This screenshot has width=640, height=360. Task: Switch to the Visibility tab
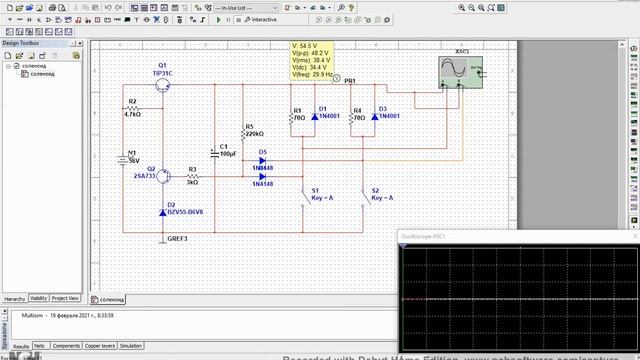39,298
